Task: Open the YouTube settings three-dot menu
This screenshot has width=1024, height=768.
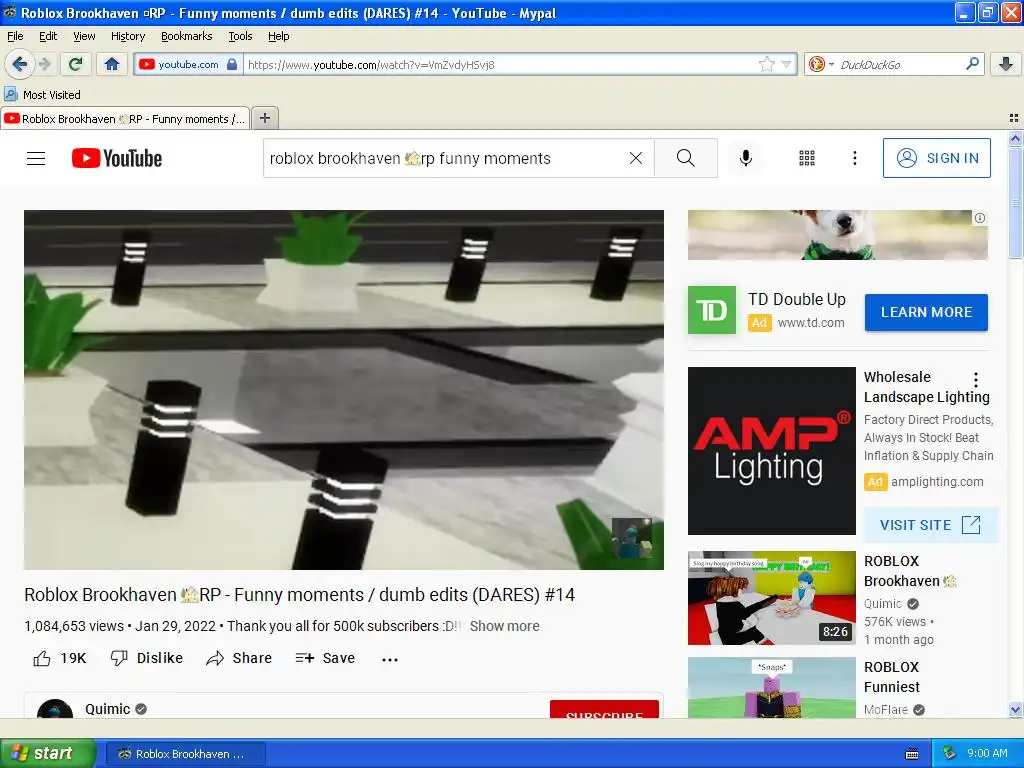Action: tap(854, 158)
